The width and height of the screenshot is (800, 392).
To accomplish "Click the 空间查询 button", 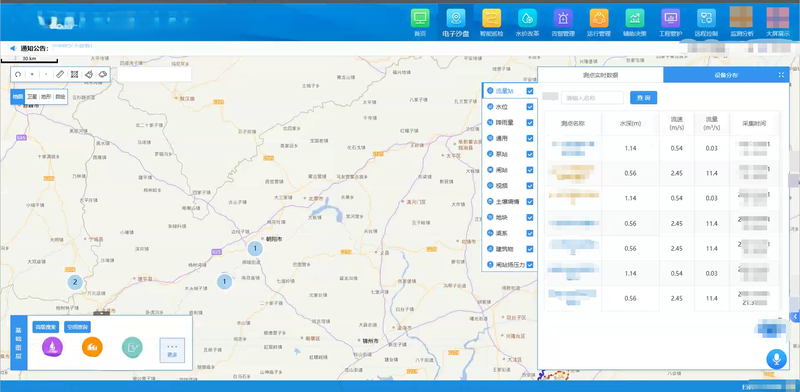I will pyautogui.click(x=77, y=327).
